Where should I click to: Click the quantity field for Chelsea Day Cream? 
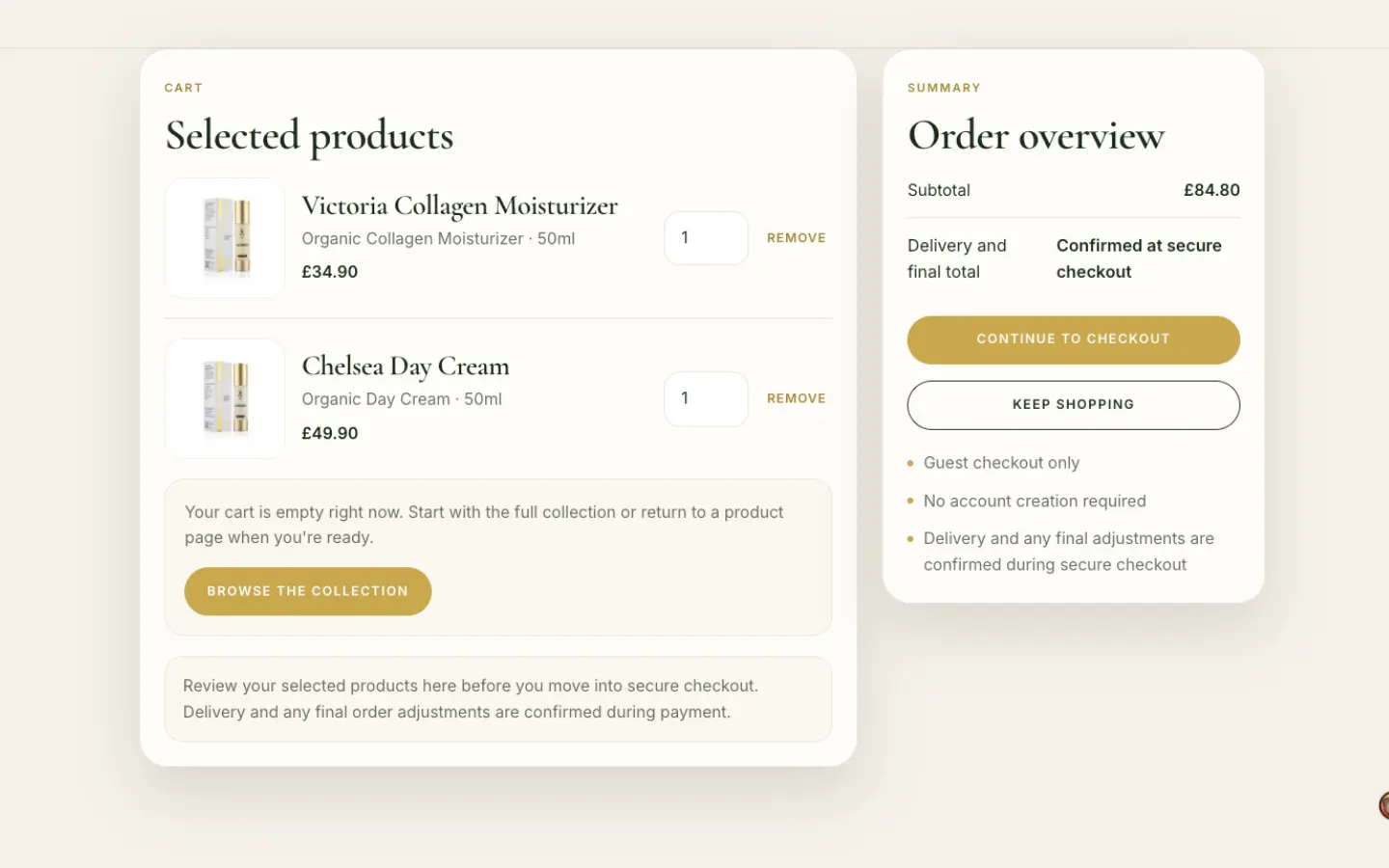coord(706,398)
